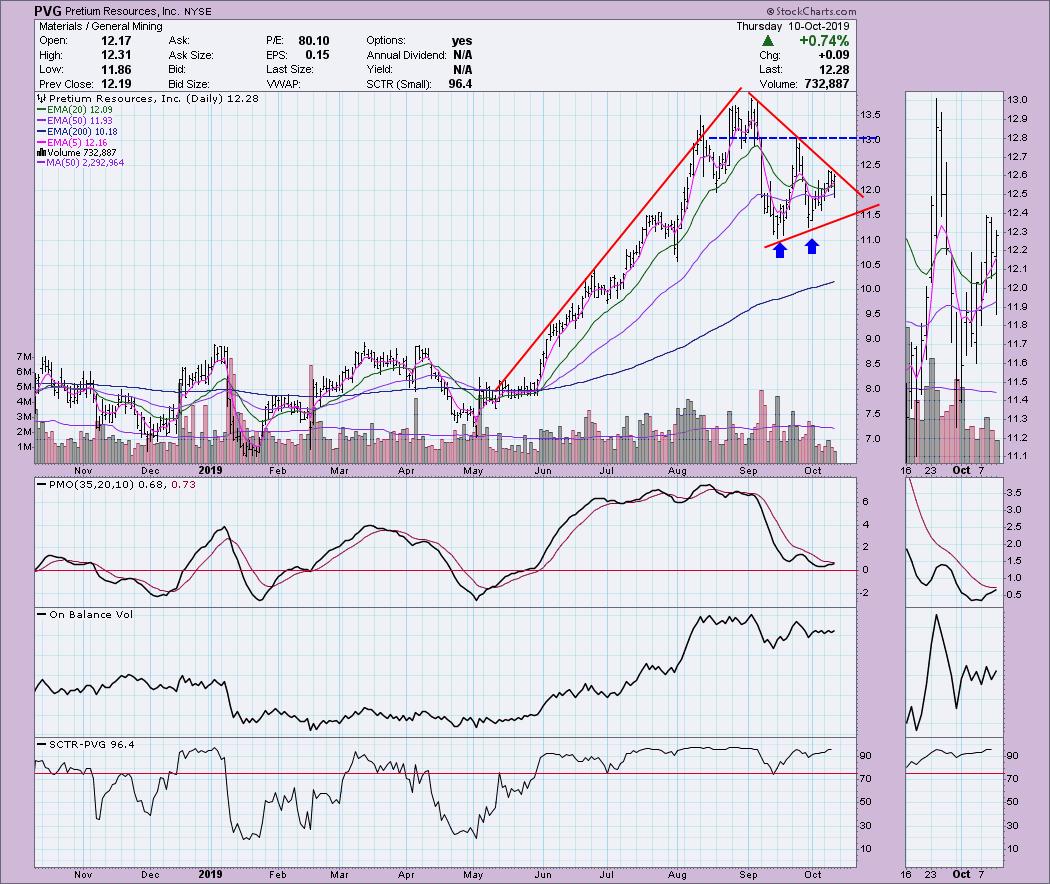Click the Annual Dividend label
Screen dimensions: 1050x884
pyautogui.click(x=406, y=55)
